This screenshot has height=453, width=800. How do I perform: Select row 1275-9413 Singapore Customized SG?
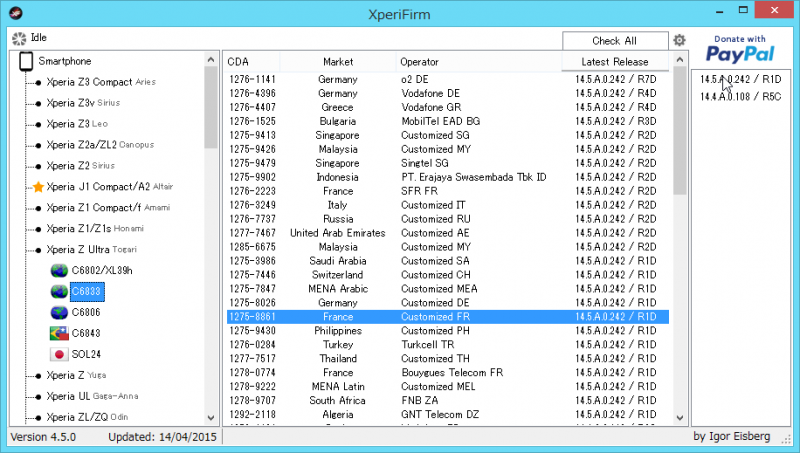[x=447, y=135]
